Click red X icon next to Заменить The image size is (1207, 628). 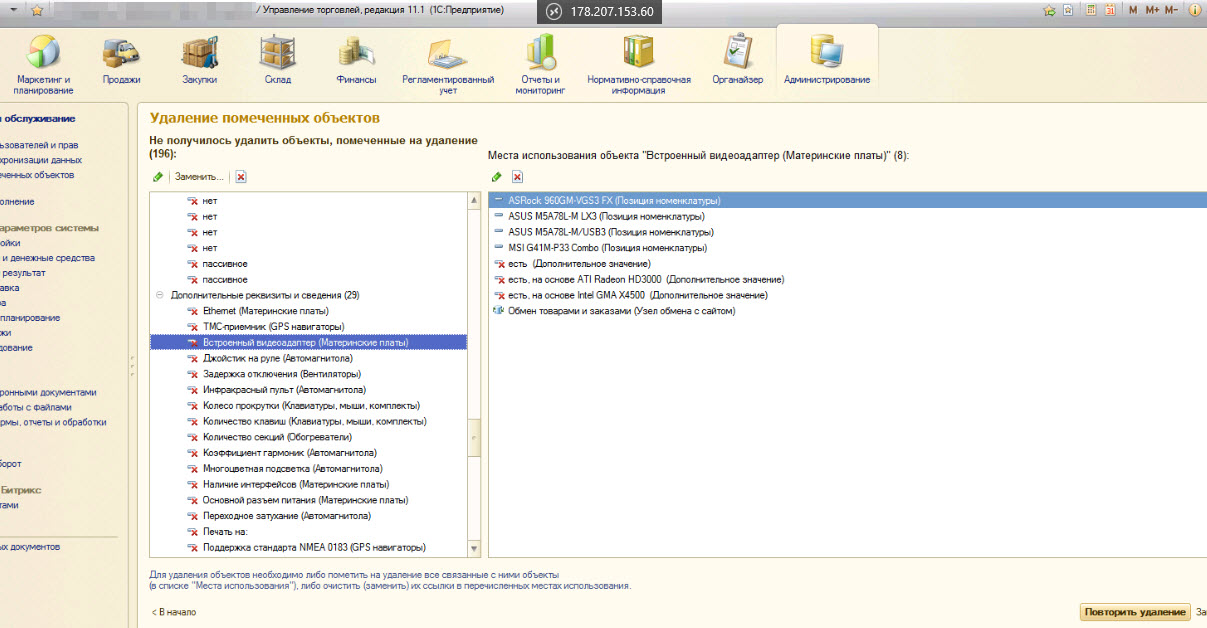click(241, 177)
